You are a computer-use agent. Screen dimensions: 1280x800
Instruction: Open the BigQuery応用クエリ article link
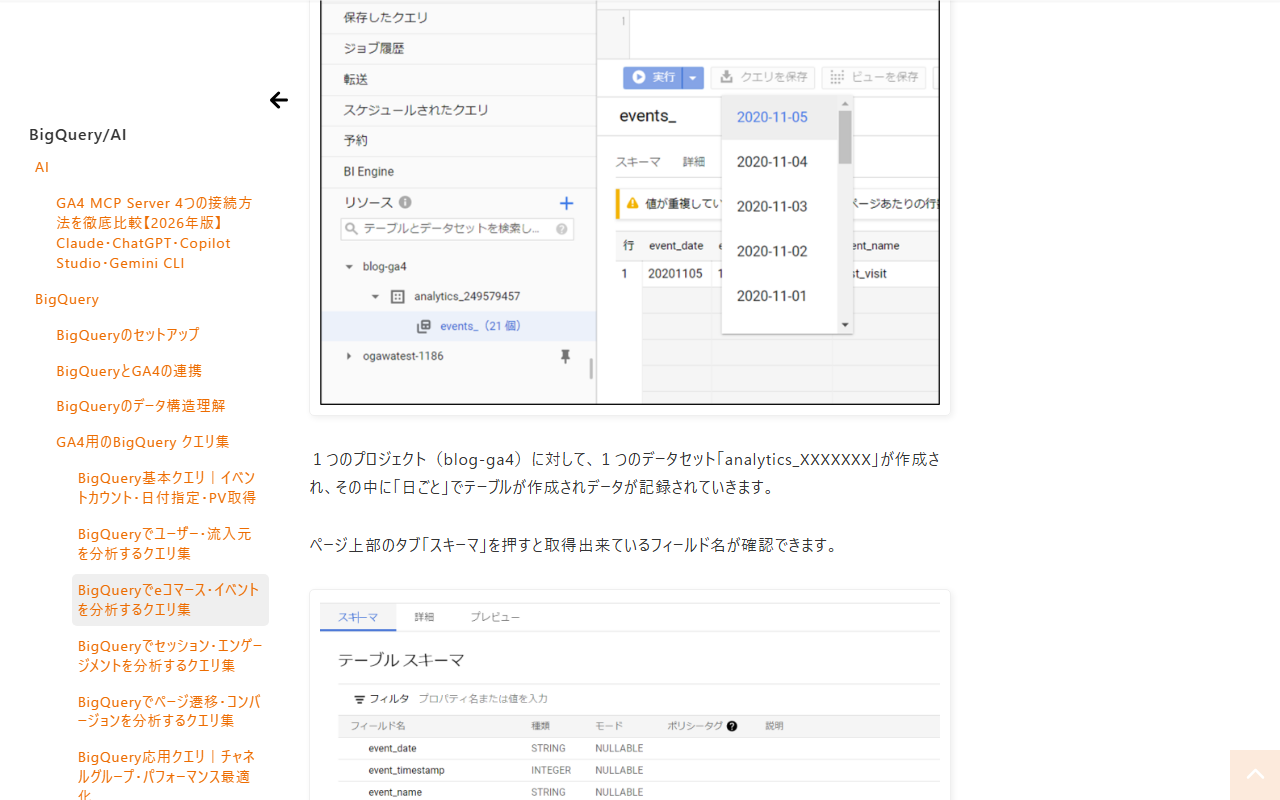[x=167, y=776]
